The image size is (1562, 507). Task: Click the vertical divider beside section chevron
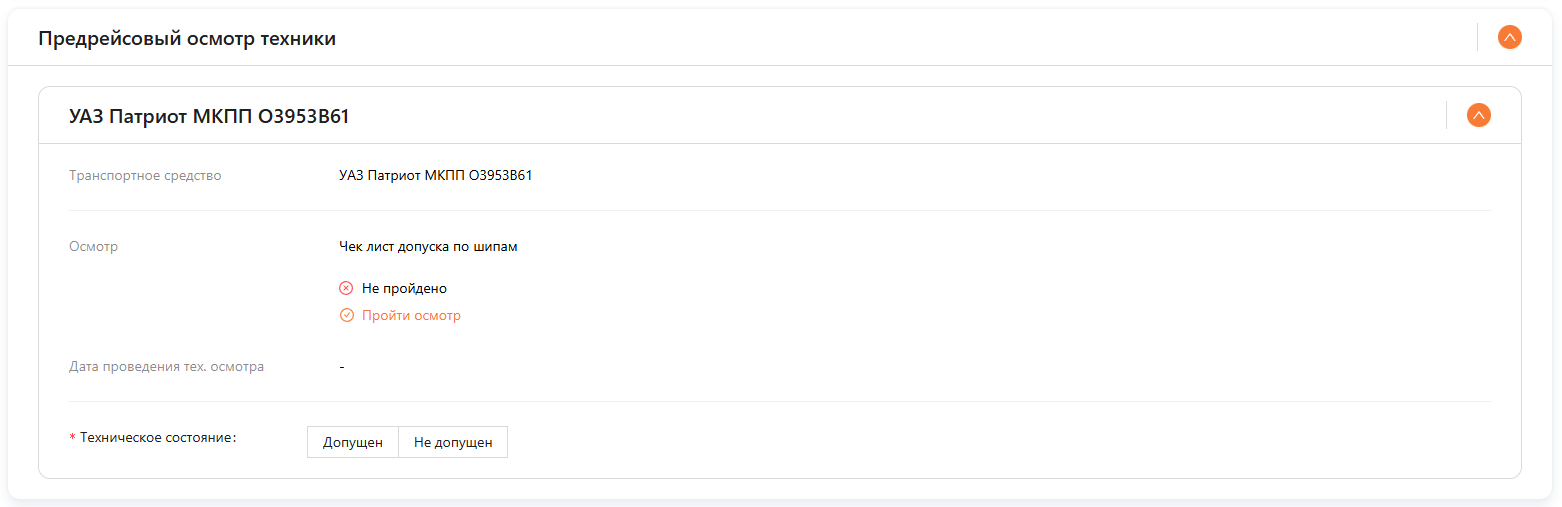1477,38
